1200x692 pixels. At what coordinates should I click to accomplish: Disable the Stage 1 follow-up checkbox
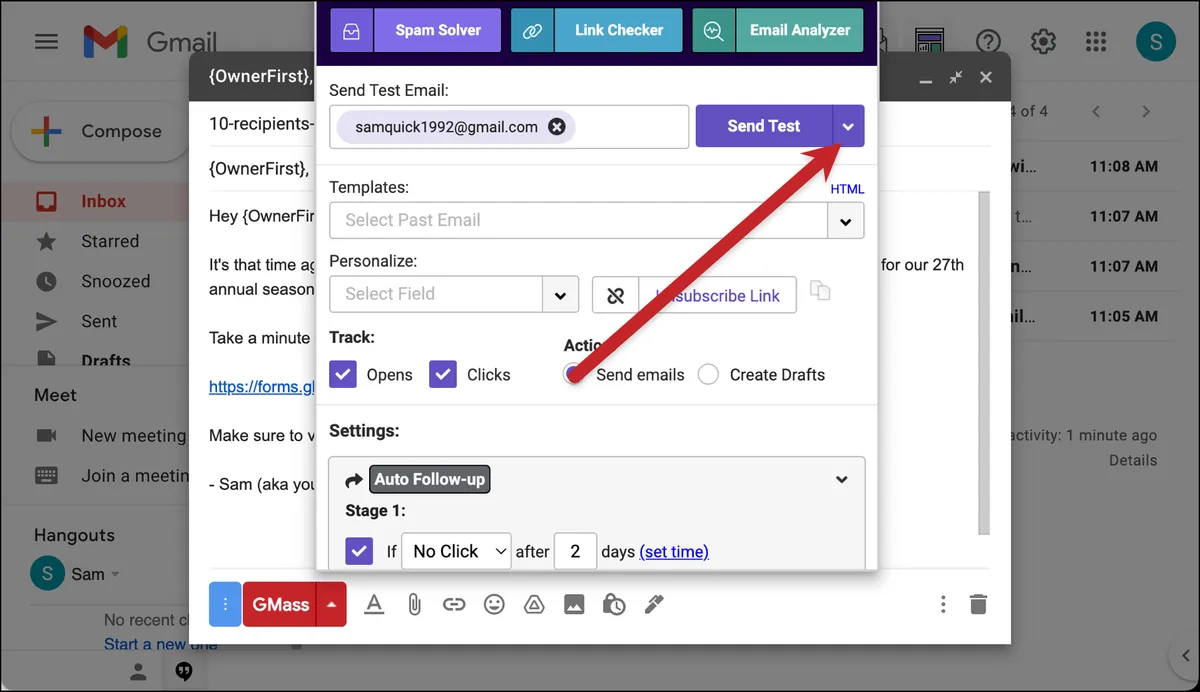[359, 551]
